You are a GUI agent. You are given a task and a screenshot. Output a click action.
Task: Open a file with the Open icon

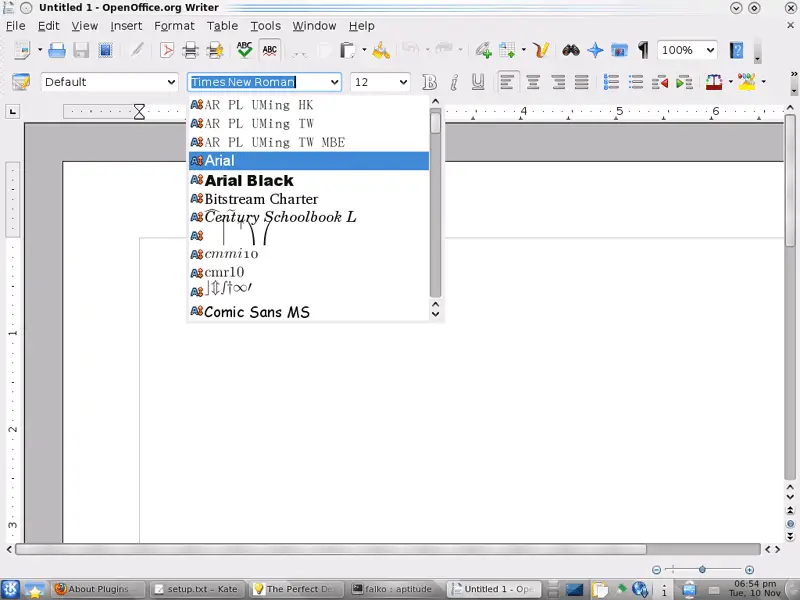[x=57, y=50]
